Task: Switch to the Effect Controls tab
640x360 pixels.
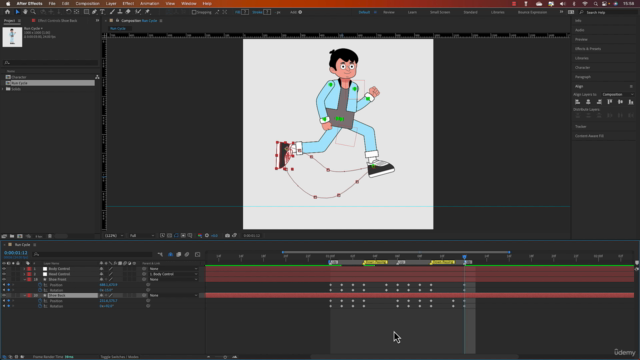Action: (x=57, y=20)
